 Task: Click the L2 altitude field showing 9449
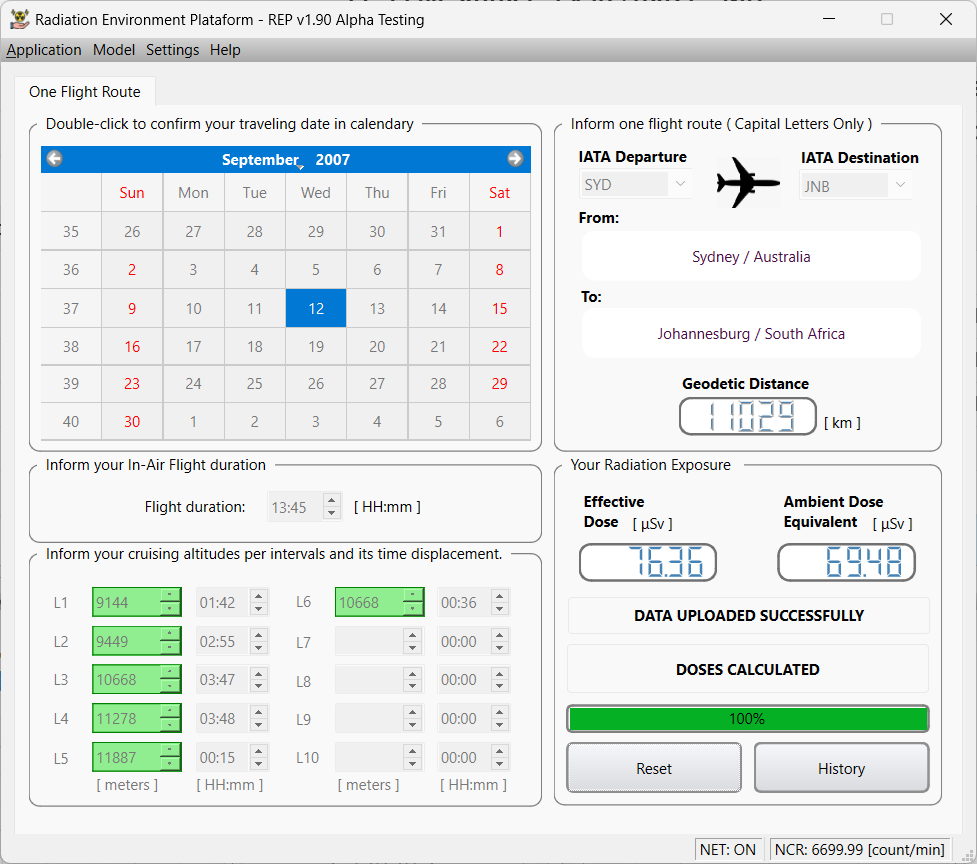125,641
